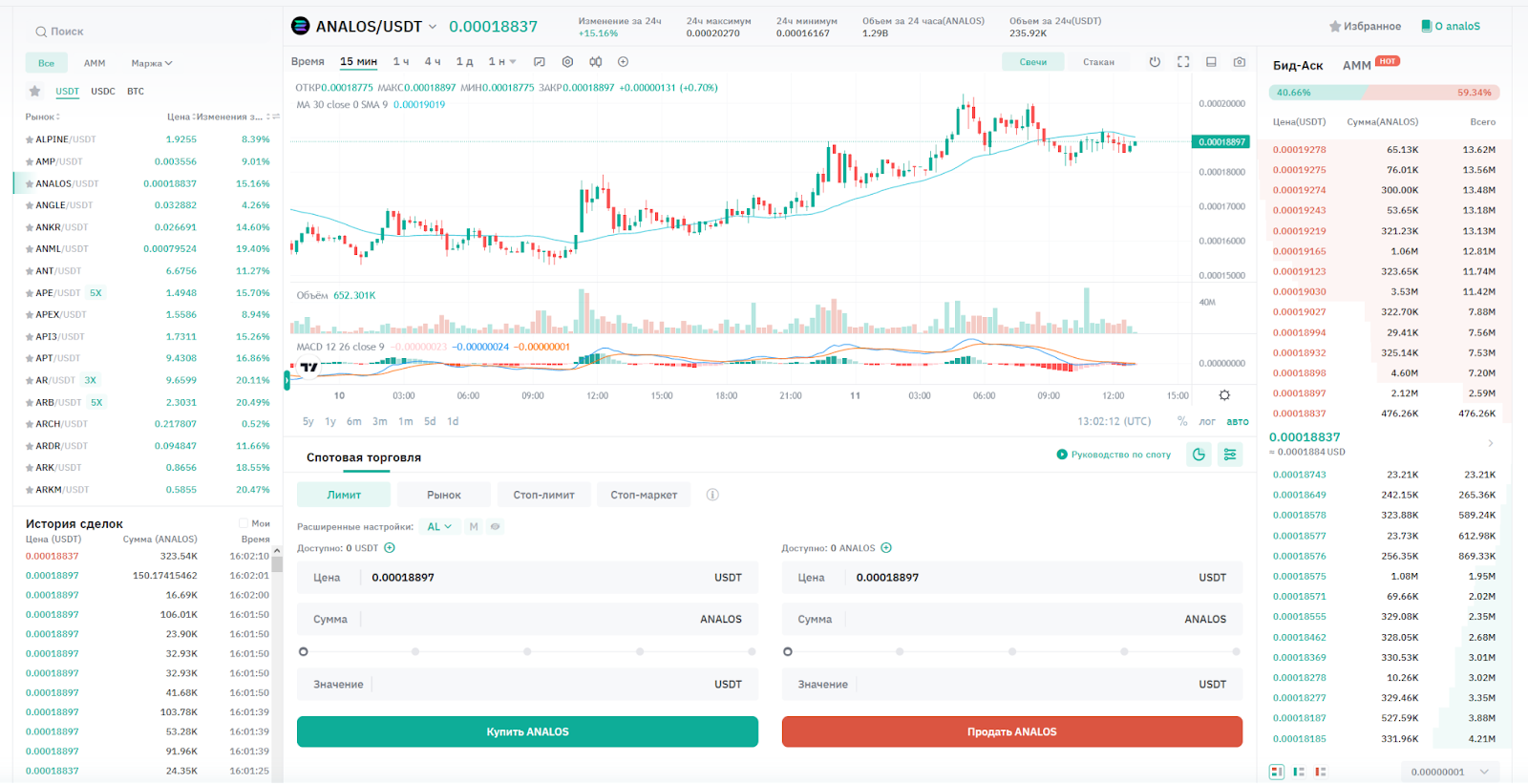Screen dimensions: 1528x784
Task: Set chart timeframe to 4 ч
Action: [x=433, y=62]
